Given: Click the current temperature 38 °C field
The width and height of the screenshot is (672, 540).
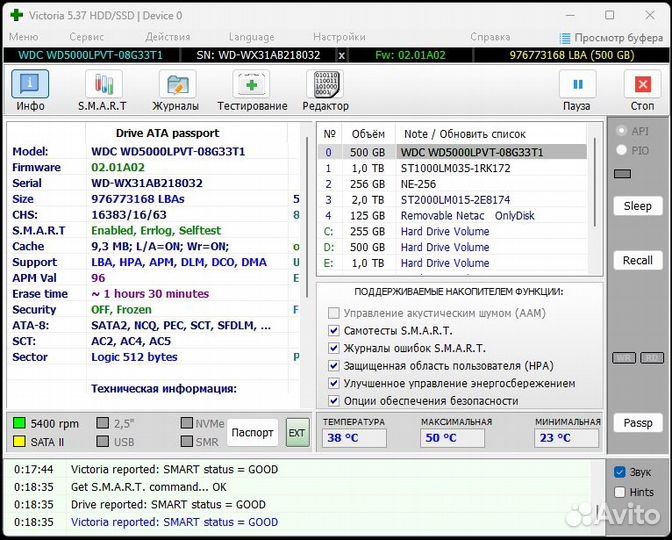Looking at the screenshot, I should coord(354,438).
